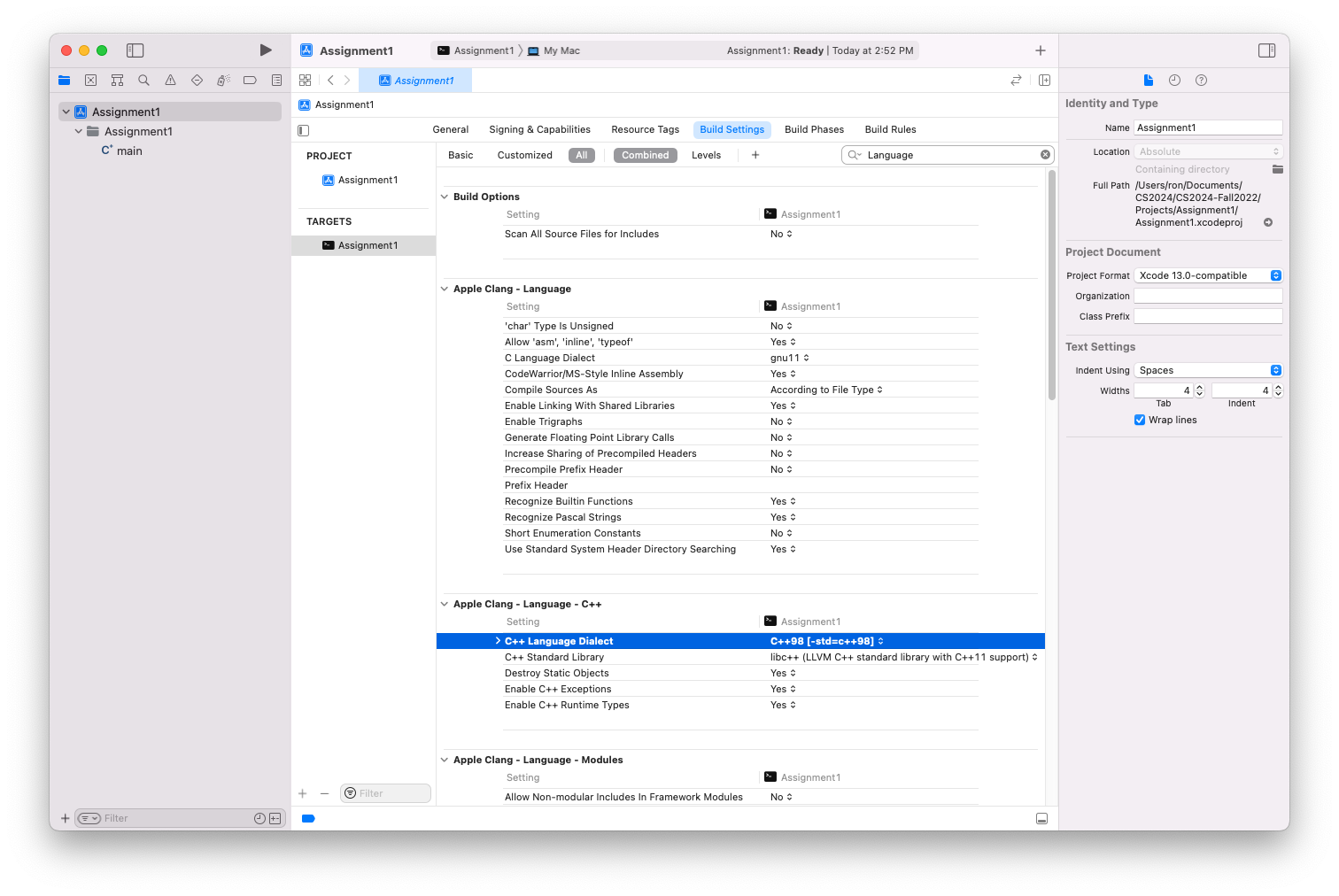Open the Project Format dropdown
This screenshot has height=896, width=1339.
click(1275, 275)
